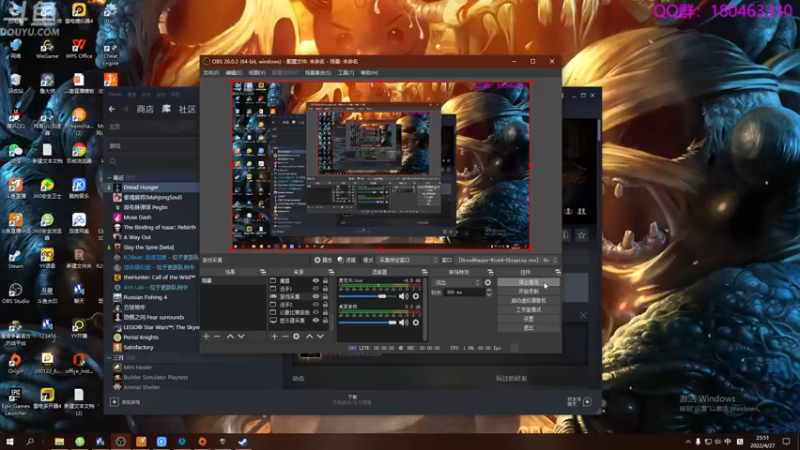Add a new scene with plus icon
Screen dimensions: 800x450
click(x=206, y=337)
